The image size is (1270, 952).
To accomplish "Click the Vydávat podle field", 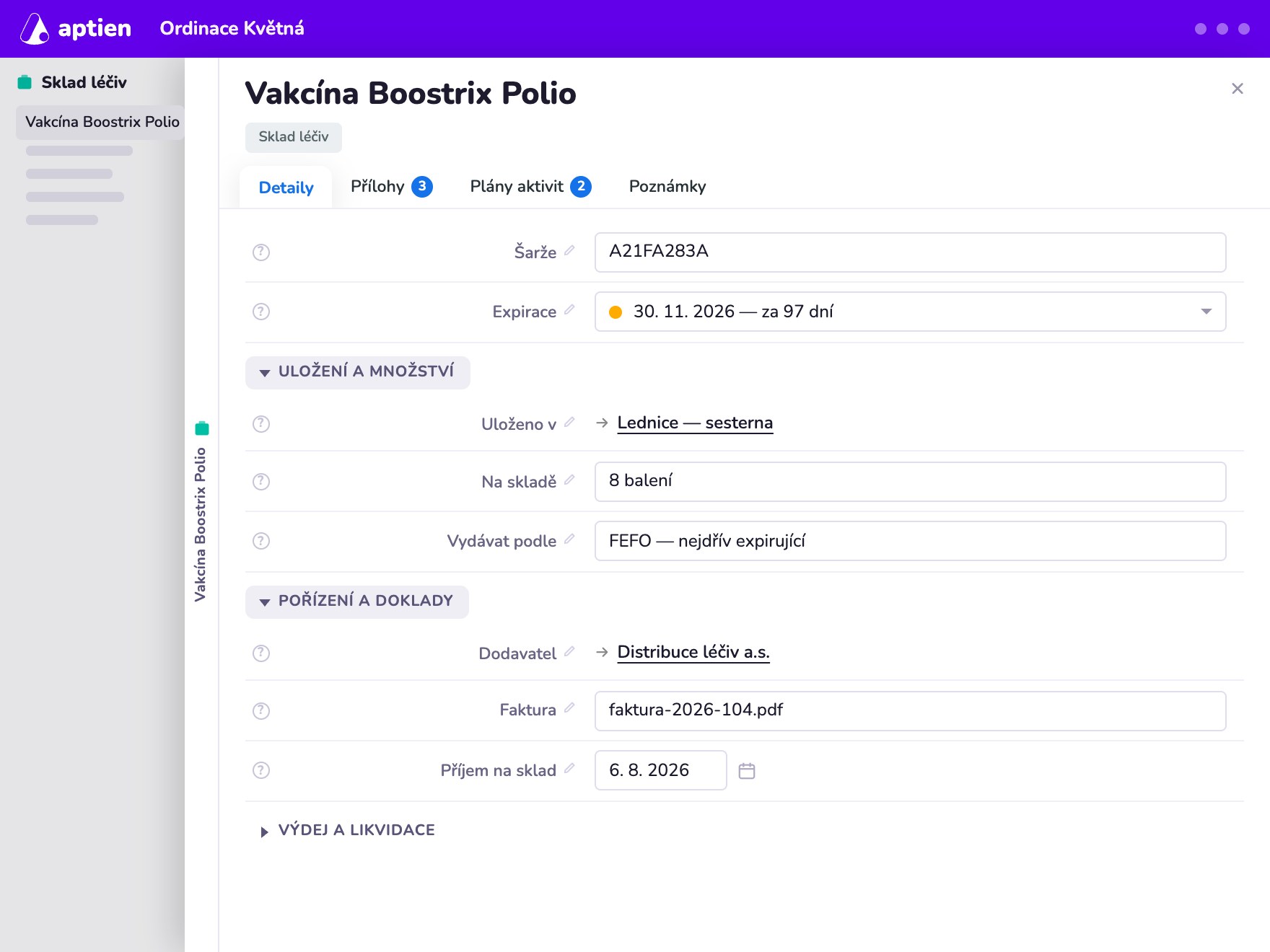I will pyautogui.click(x=910, y=541).
